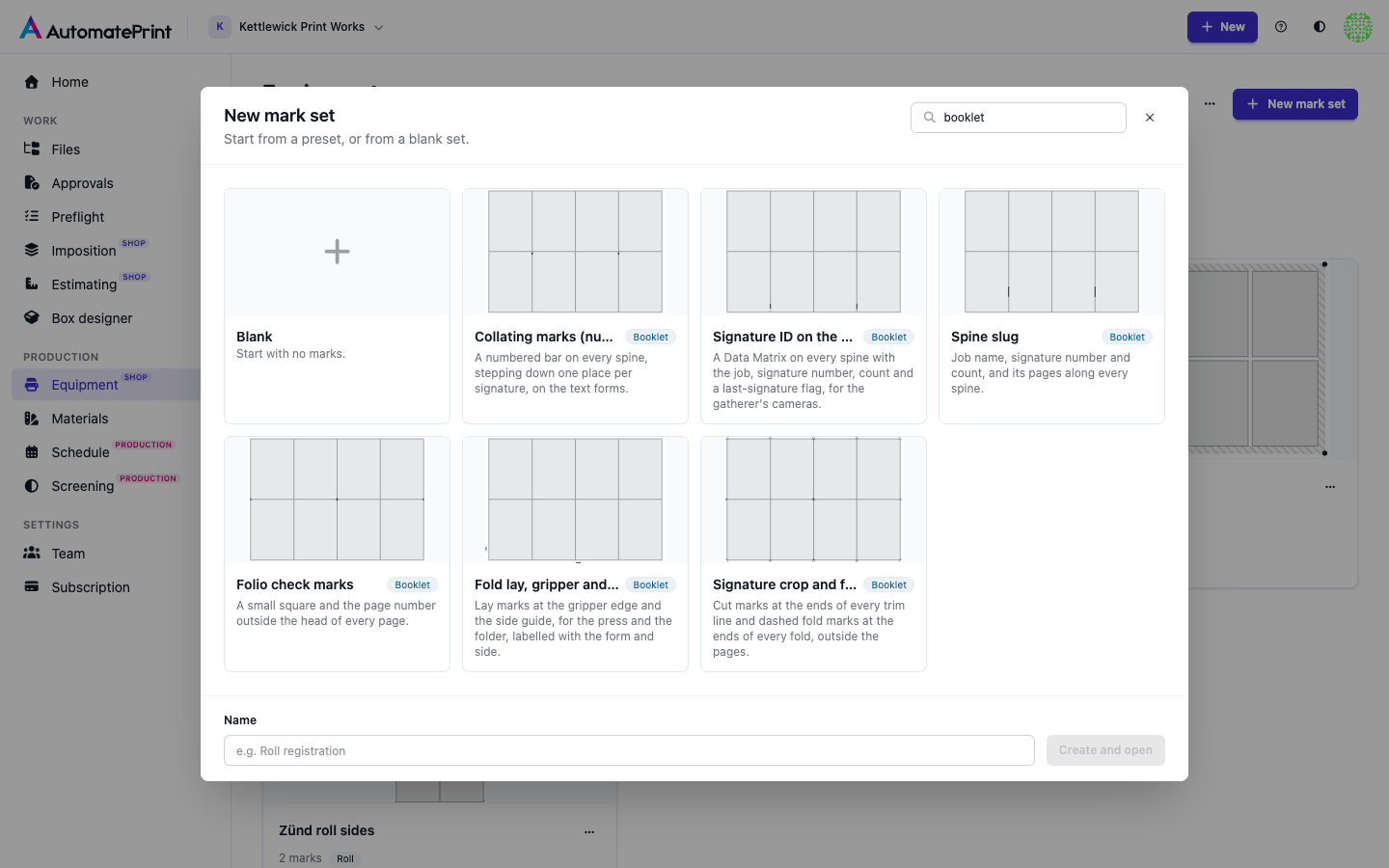Click the Zünd roll sides card title
Viewport: 1389px width, 868px height.
click(x=326, y=830)
